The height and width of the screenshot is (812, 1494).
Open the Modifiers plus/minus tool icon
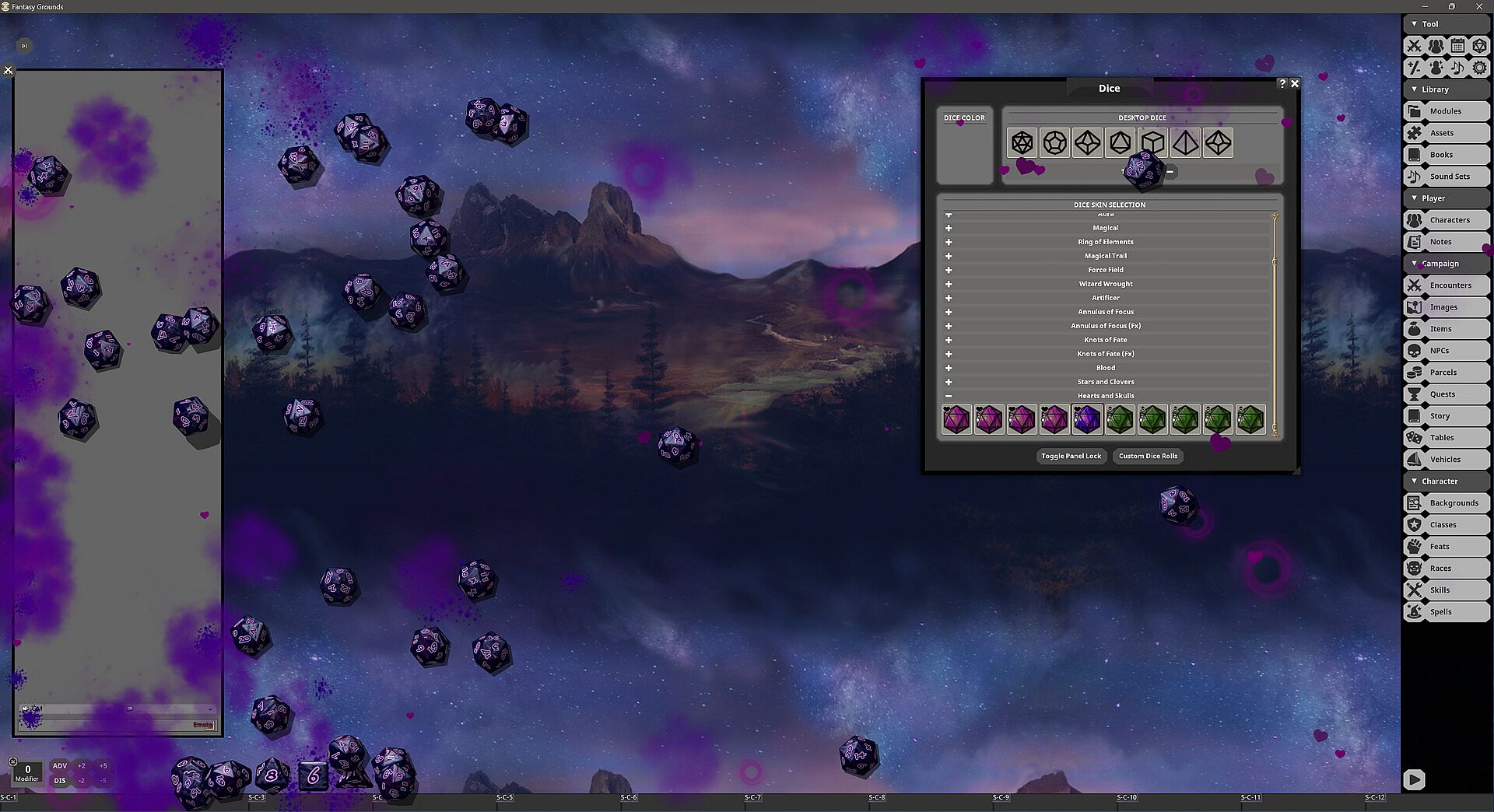1414,68
